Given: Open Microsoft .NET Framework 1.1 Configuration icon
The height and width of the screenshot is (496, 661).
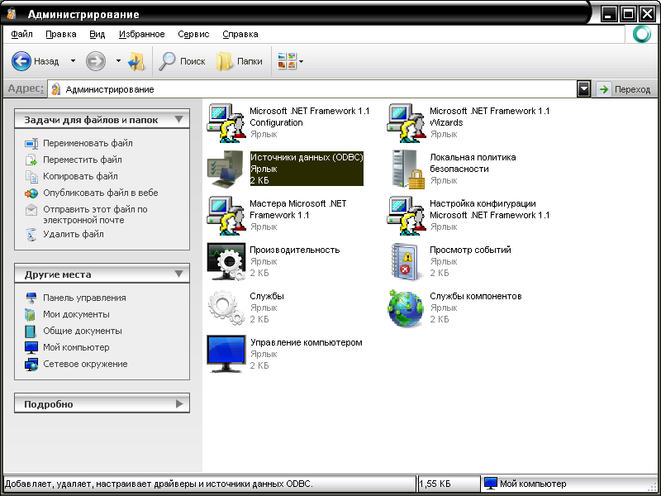Looking at the screenshot, I should pyautogui.click(x=224, y=122).
